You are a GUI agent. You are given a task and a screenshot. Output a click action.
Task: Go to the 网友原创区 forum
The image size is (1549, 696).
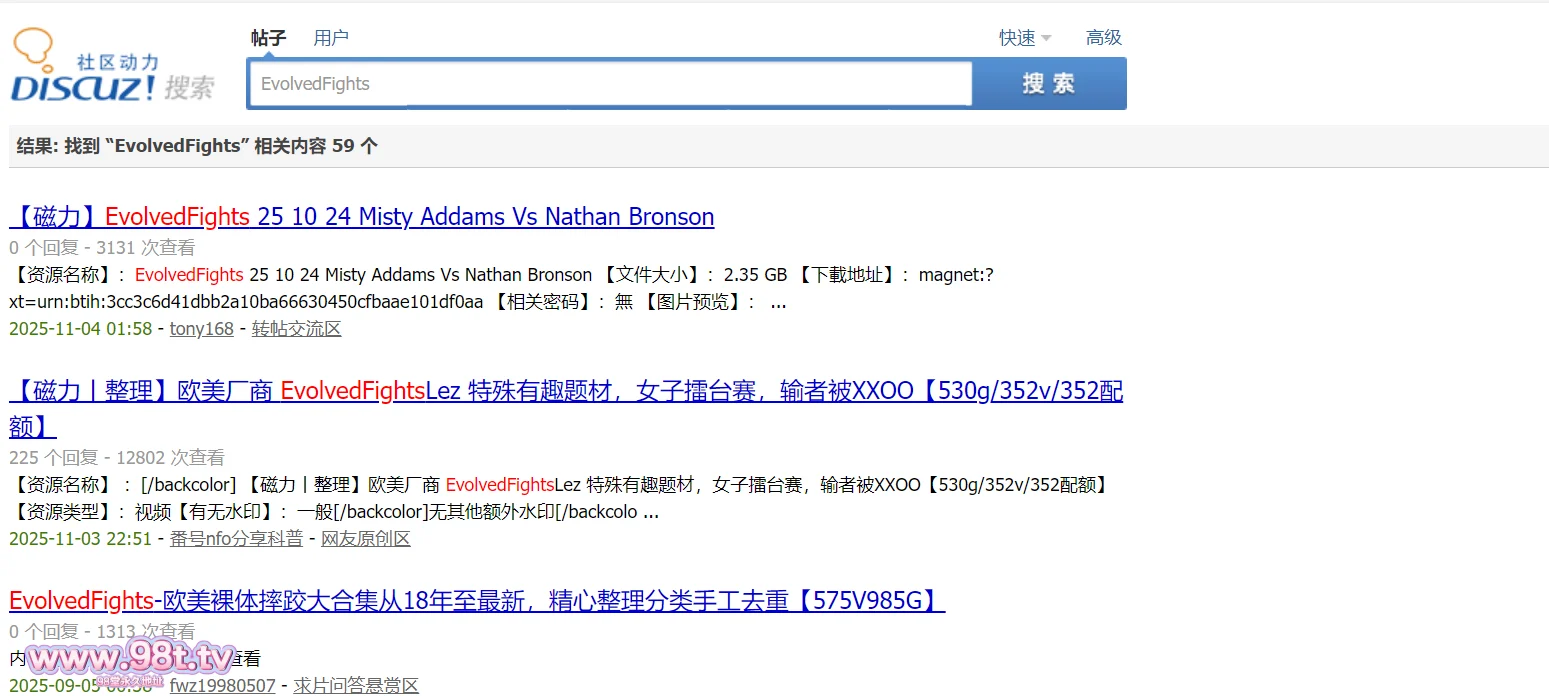[x=365, y=539]
